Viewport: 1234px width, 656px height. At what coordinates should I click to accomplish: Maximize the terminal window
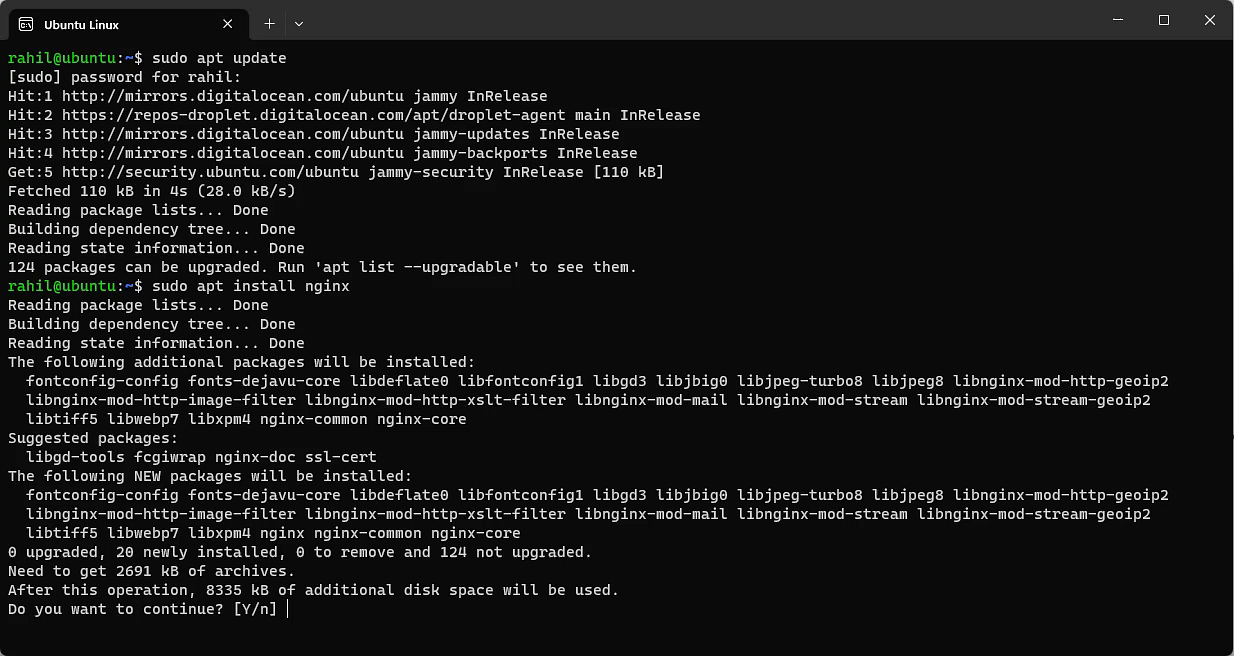point(1164,20)
